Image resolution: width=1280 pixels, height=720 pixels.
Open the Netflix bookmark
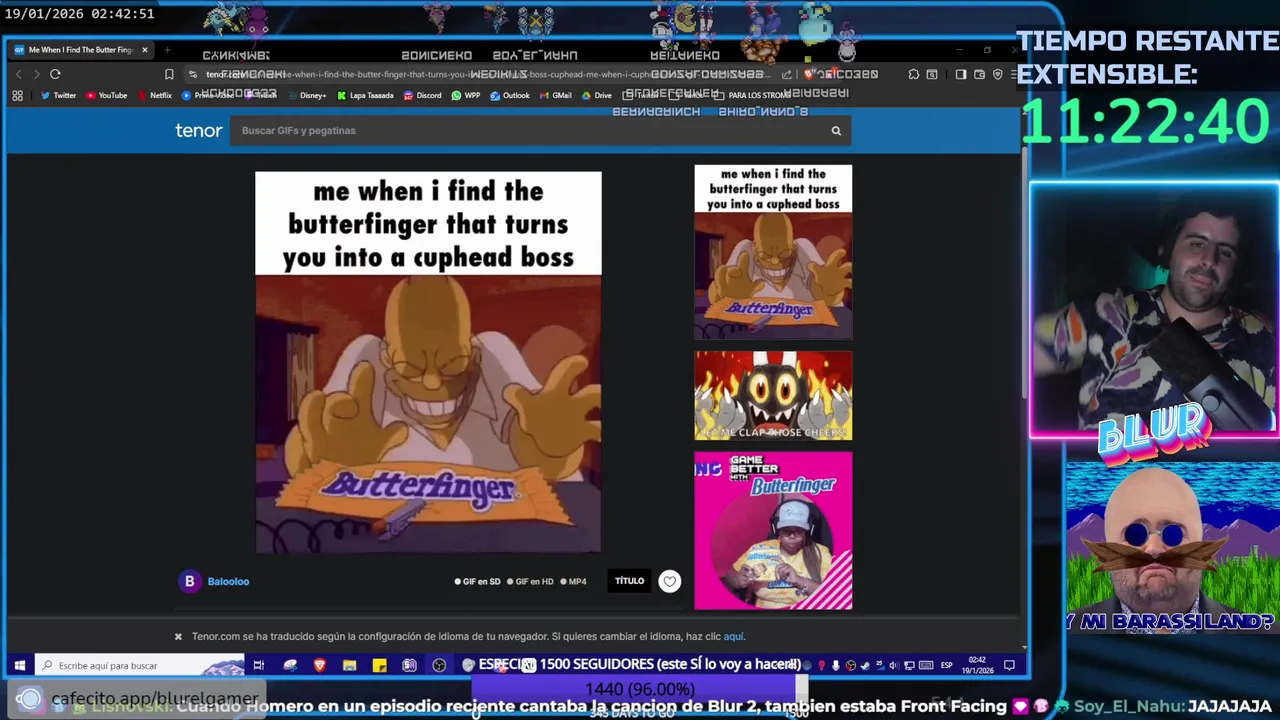[x=155, y=96]
